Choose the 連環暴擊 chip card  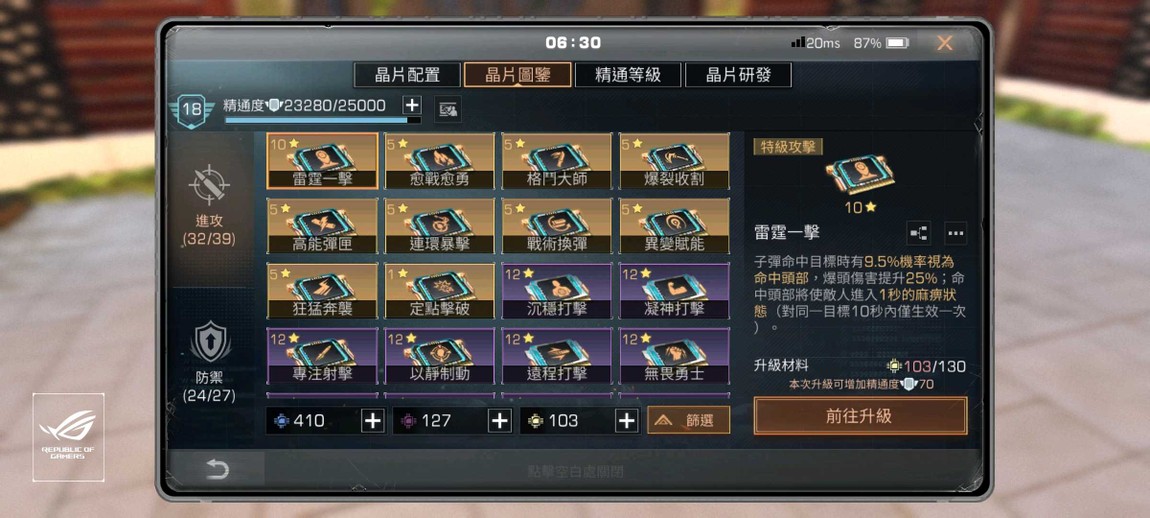(x=439, y=226)
